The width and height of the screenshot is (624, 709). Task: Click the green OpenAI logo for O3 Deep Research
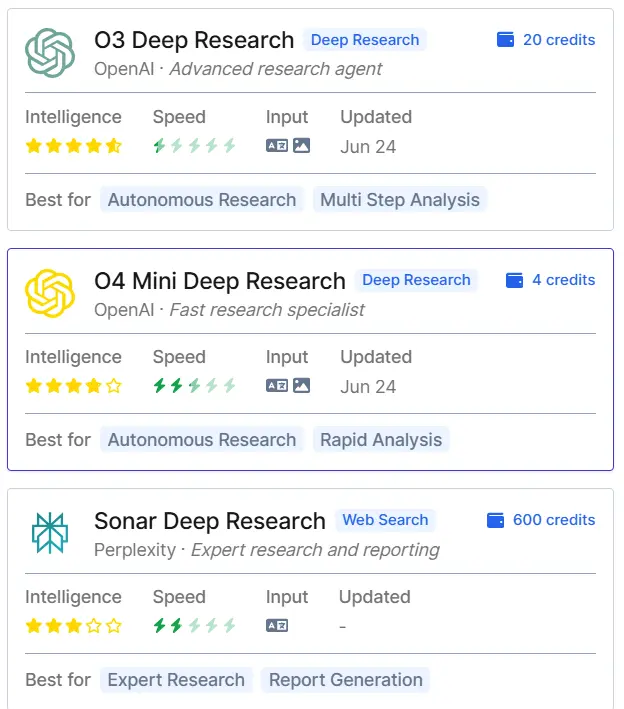pyautogui.click(x=50, y=53)
